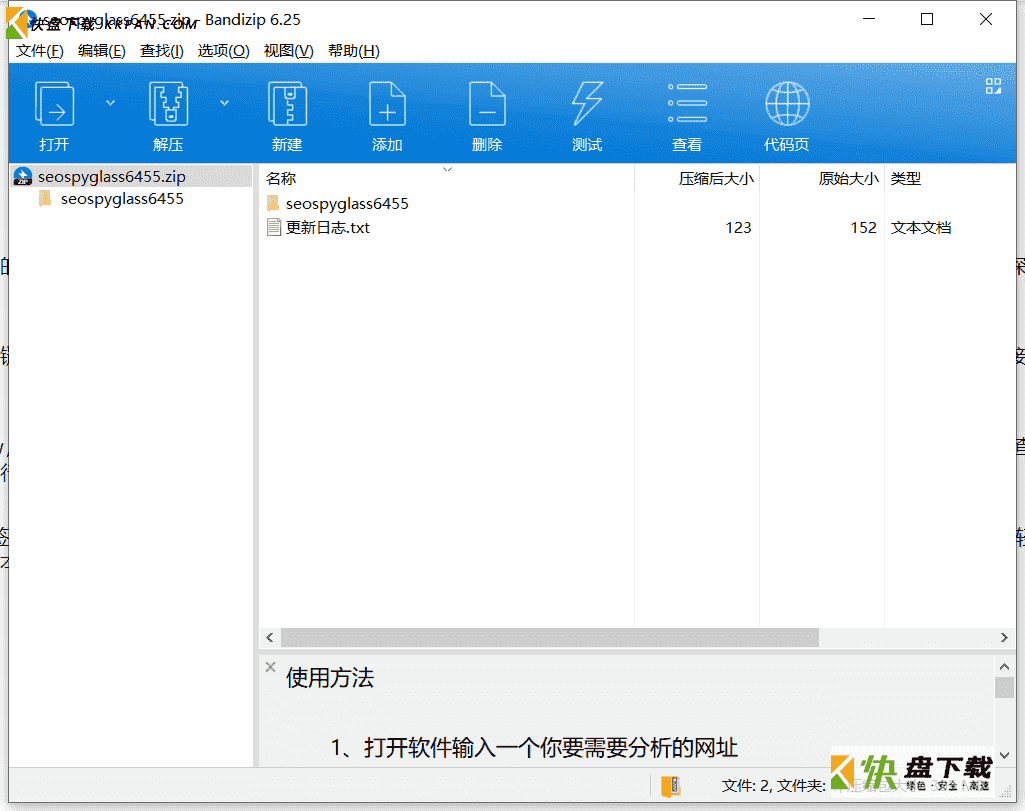Open the Code page (代码页) globe icon

click(x=787, y=103)
